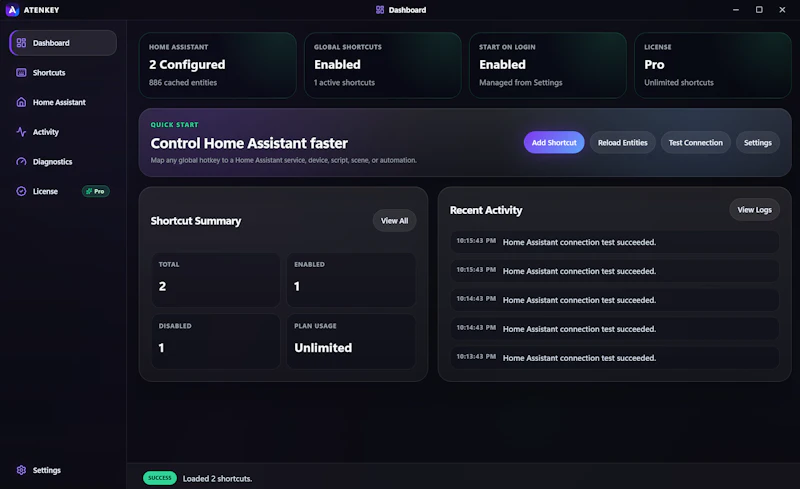Click the Enabled shortcuts count tile

351,280
